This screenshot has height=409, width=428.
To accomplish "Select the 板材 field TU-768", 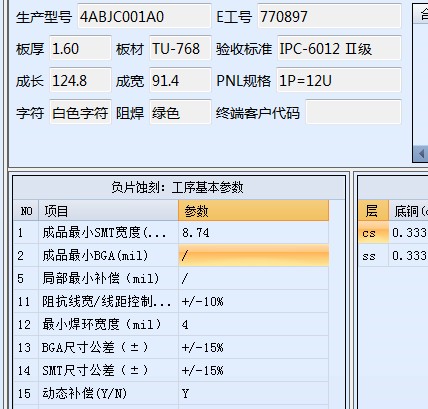I will point(180,48).
